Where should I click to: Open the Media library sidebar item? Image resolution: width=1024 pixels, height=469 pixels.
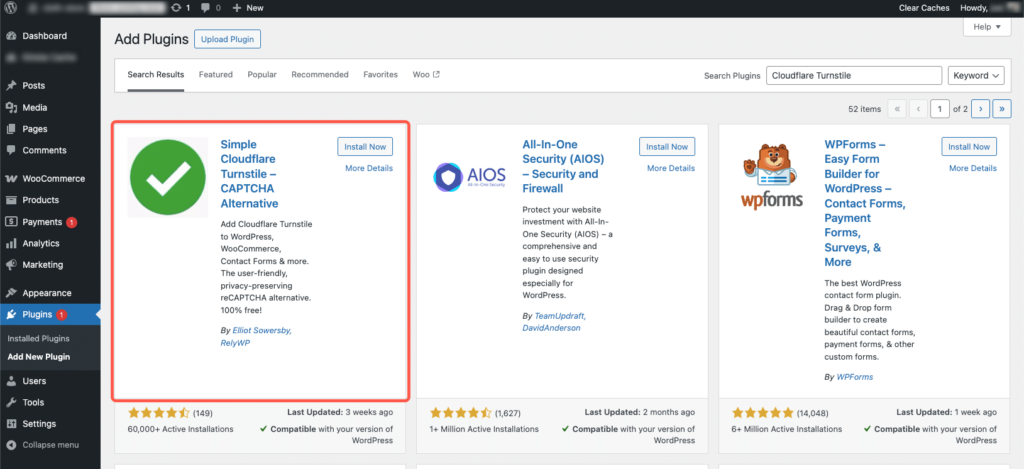pos(35,107)
